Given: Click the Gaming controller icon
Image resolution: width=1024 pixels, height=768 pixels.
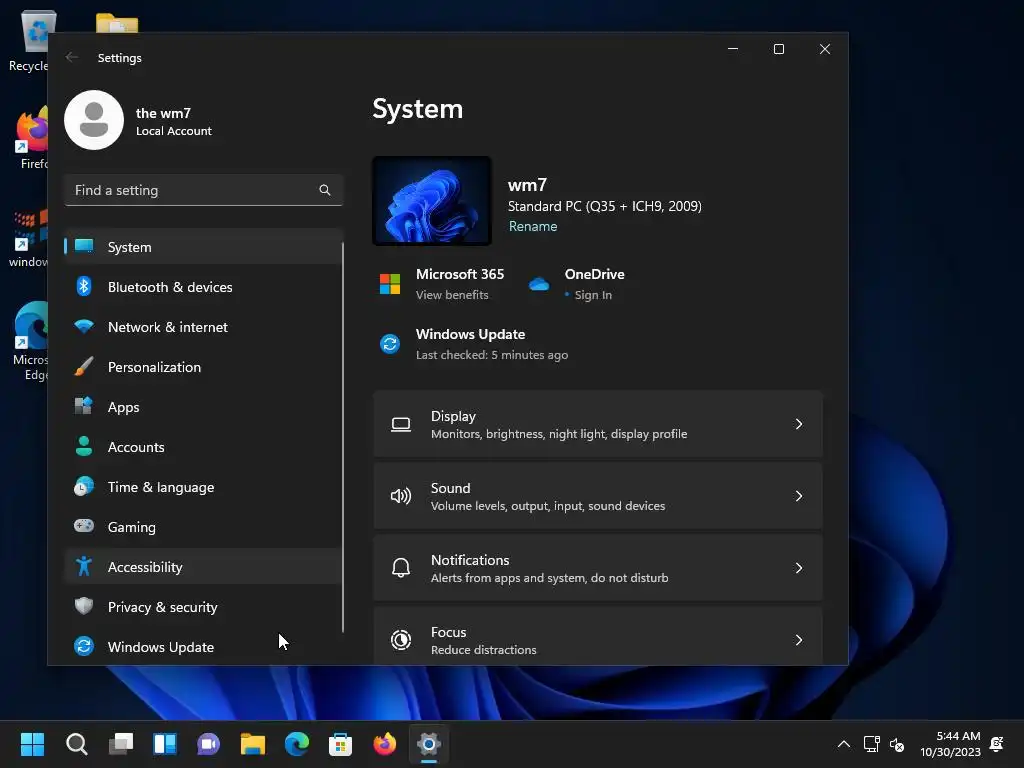Looking at the screenshot, I should click(84, 526).
